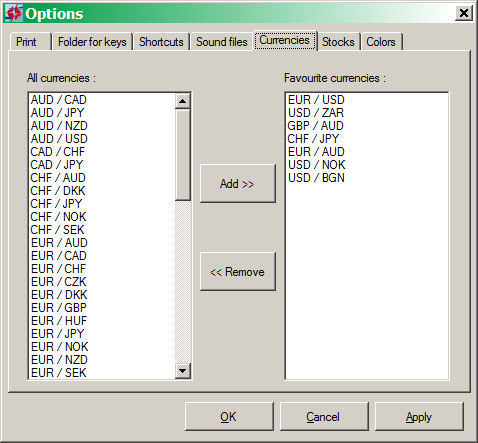Screen dimensions: 478x443
Task: Switch to the Shortcuts tab
Action: (x=161, y=42)
